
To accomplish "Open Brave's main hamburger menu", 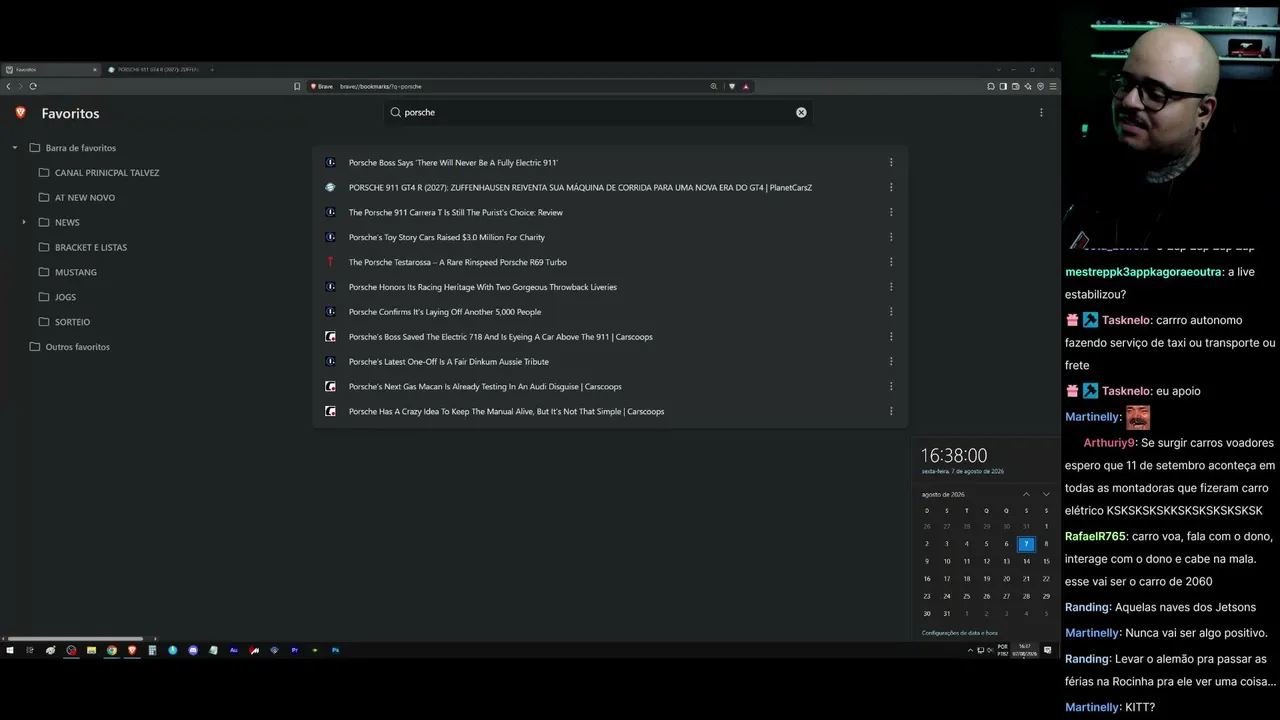I will point(1053,86).
